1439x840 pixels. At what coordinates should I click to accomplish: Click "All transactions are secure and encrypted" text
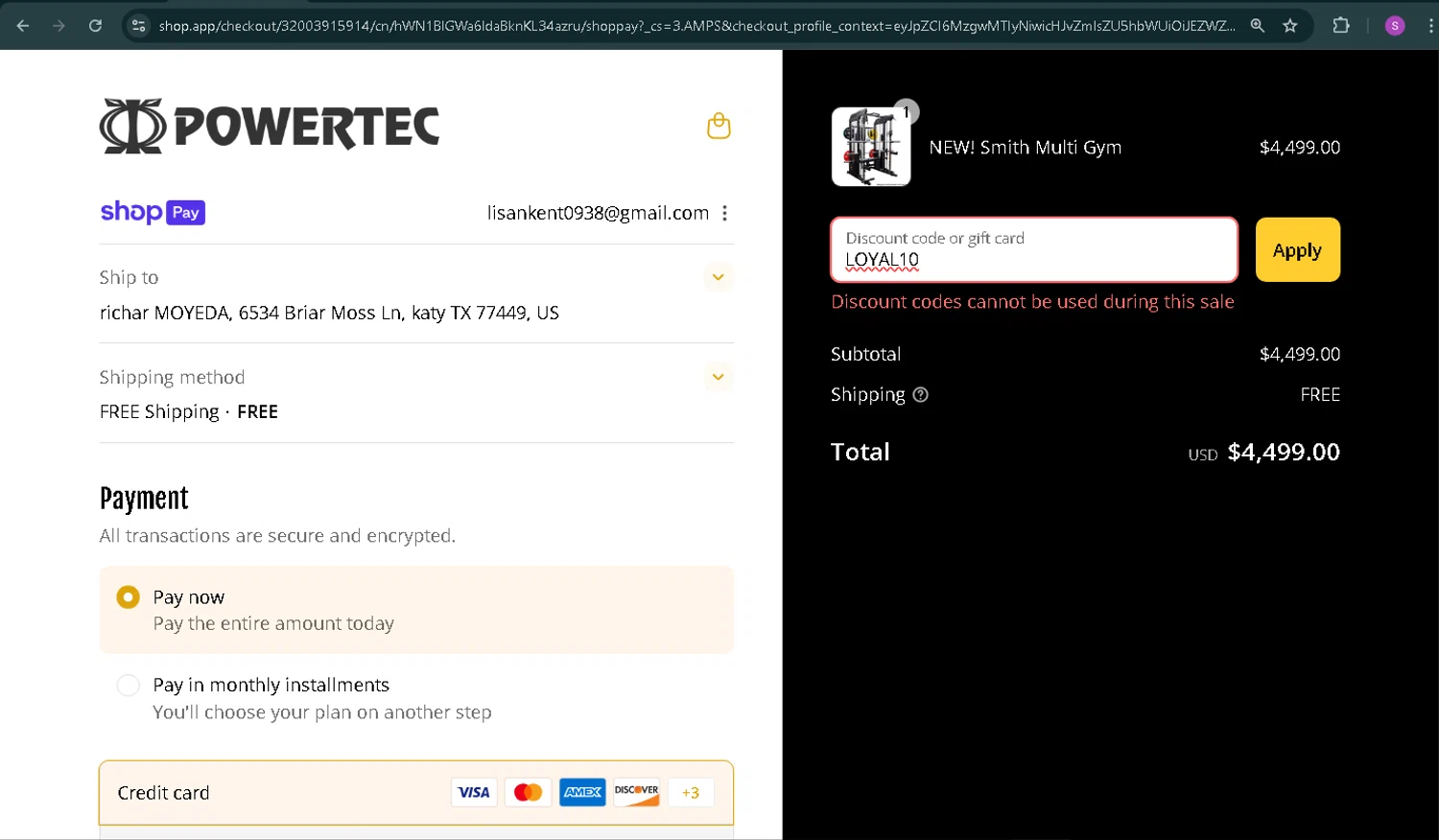pos(277,535)
